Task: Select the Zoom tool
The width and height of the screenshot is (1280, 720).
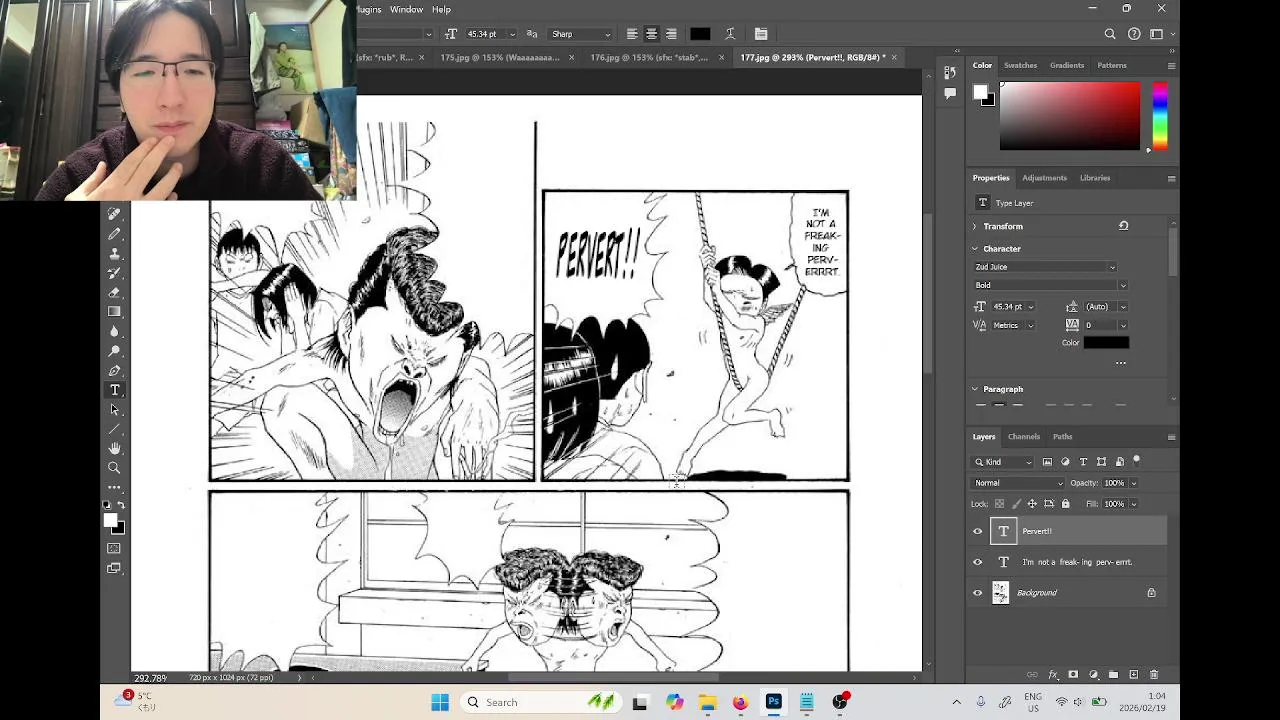Action: 114,468
